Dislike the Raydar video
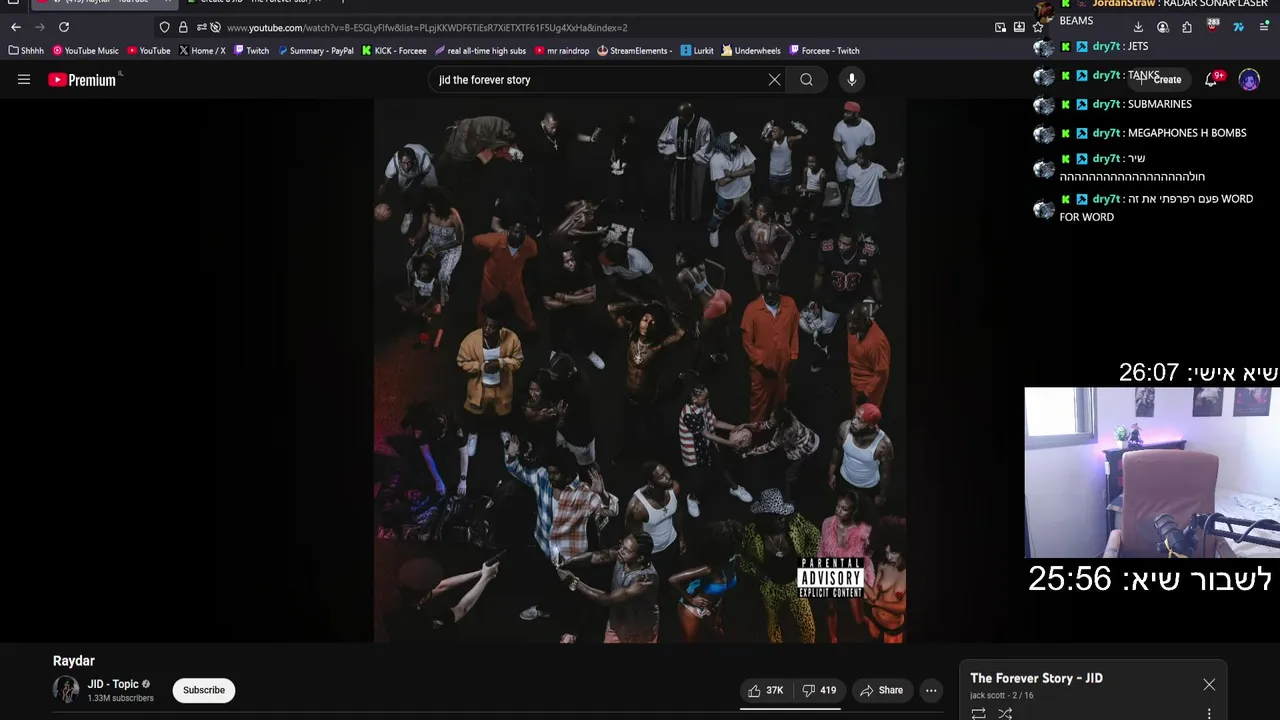1280x720 pixels. (820, 690)
